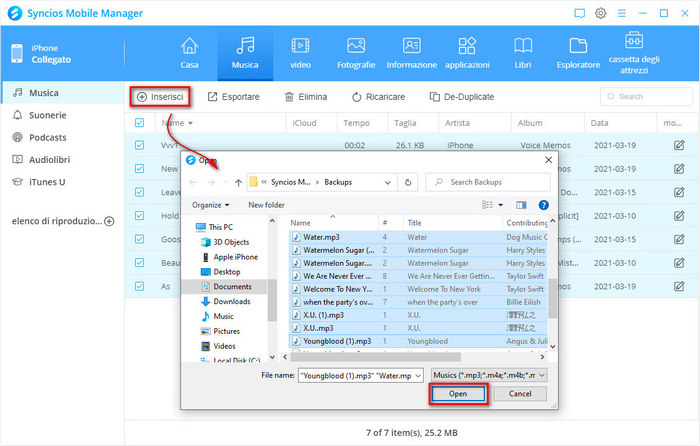Click the Inserisci add button
Screen dimensions: 700x446
coord(160,97)
